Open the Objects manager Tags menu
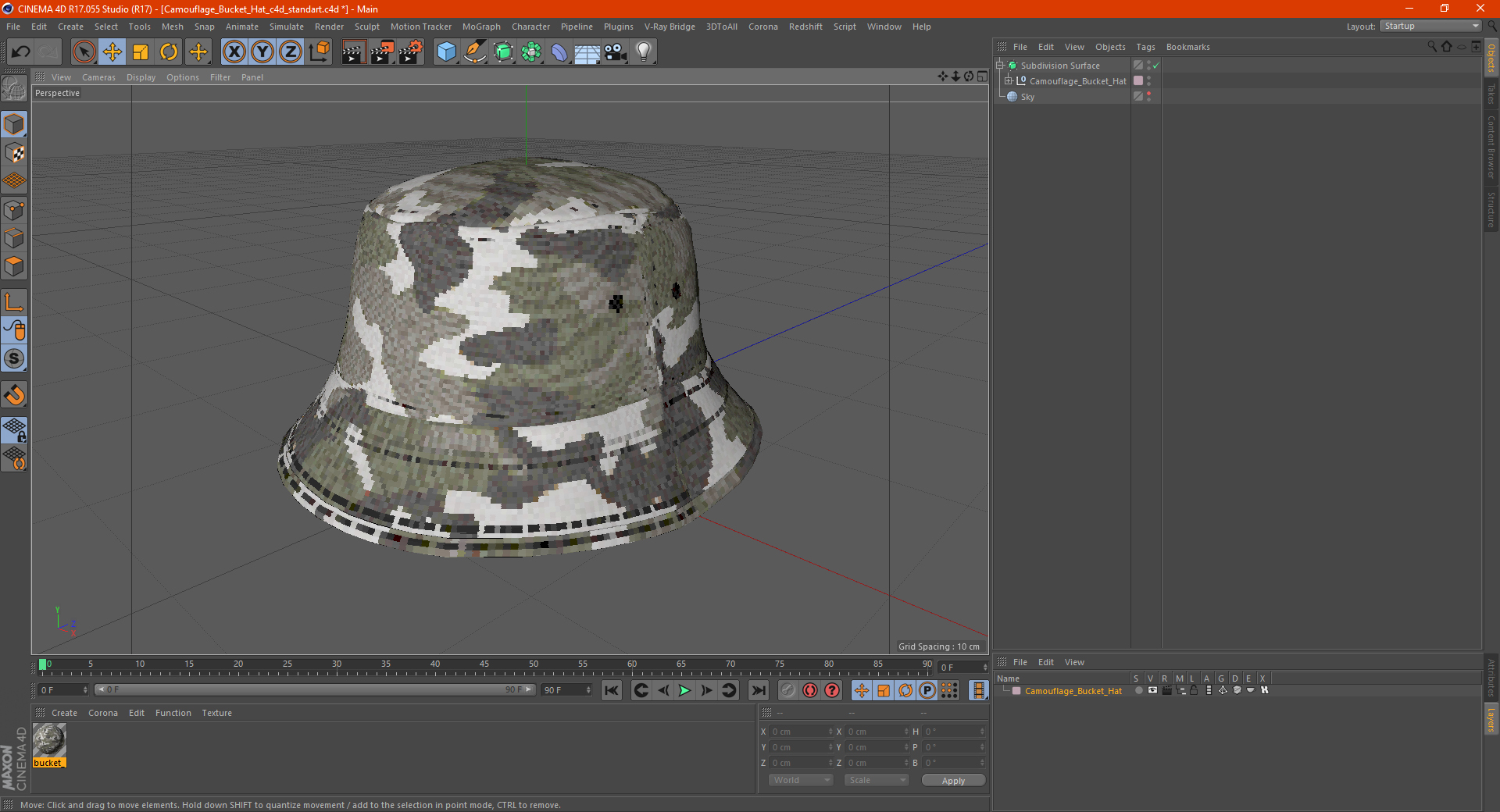The width and height of the screenshot is (1500, 812). [1145, 47]
